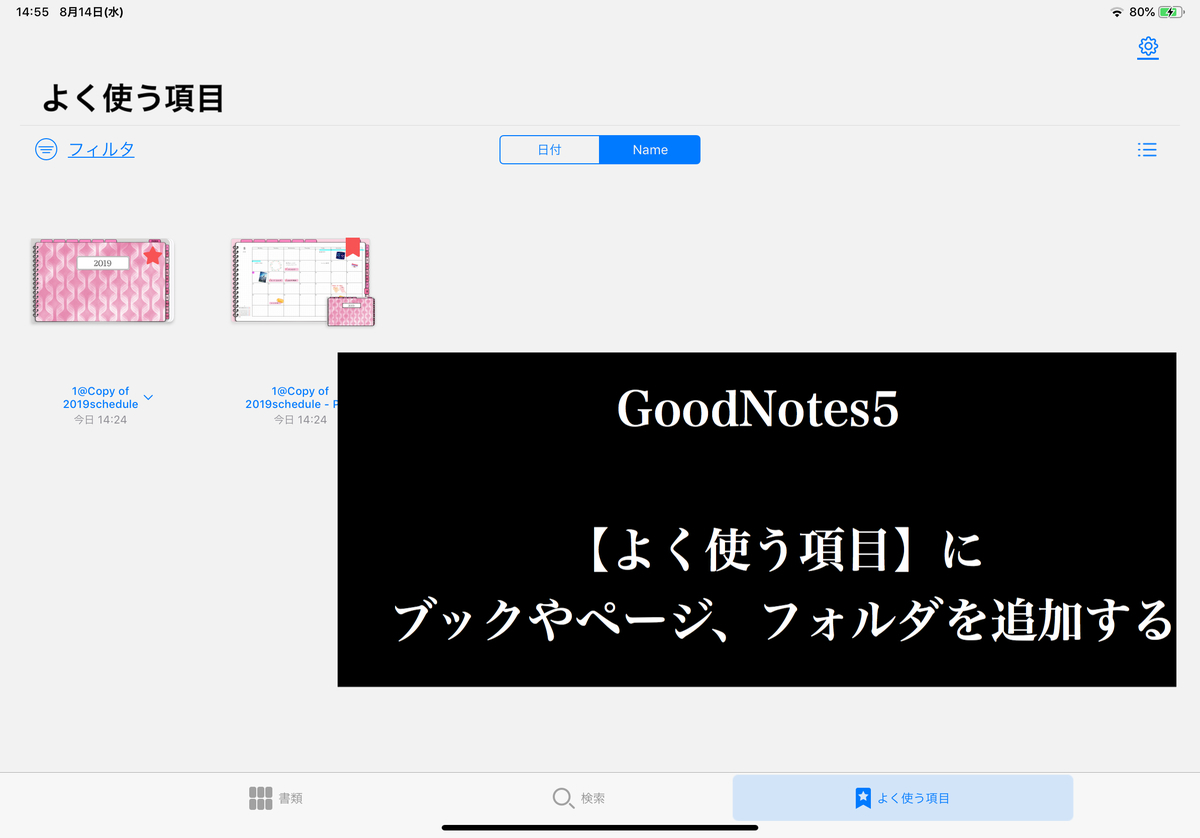This screenshot has height=838, width=1200.
Task: Click title '1@Copy of 2019schedule' under first notebook
Action: [x=100, y=398]
